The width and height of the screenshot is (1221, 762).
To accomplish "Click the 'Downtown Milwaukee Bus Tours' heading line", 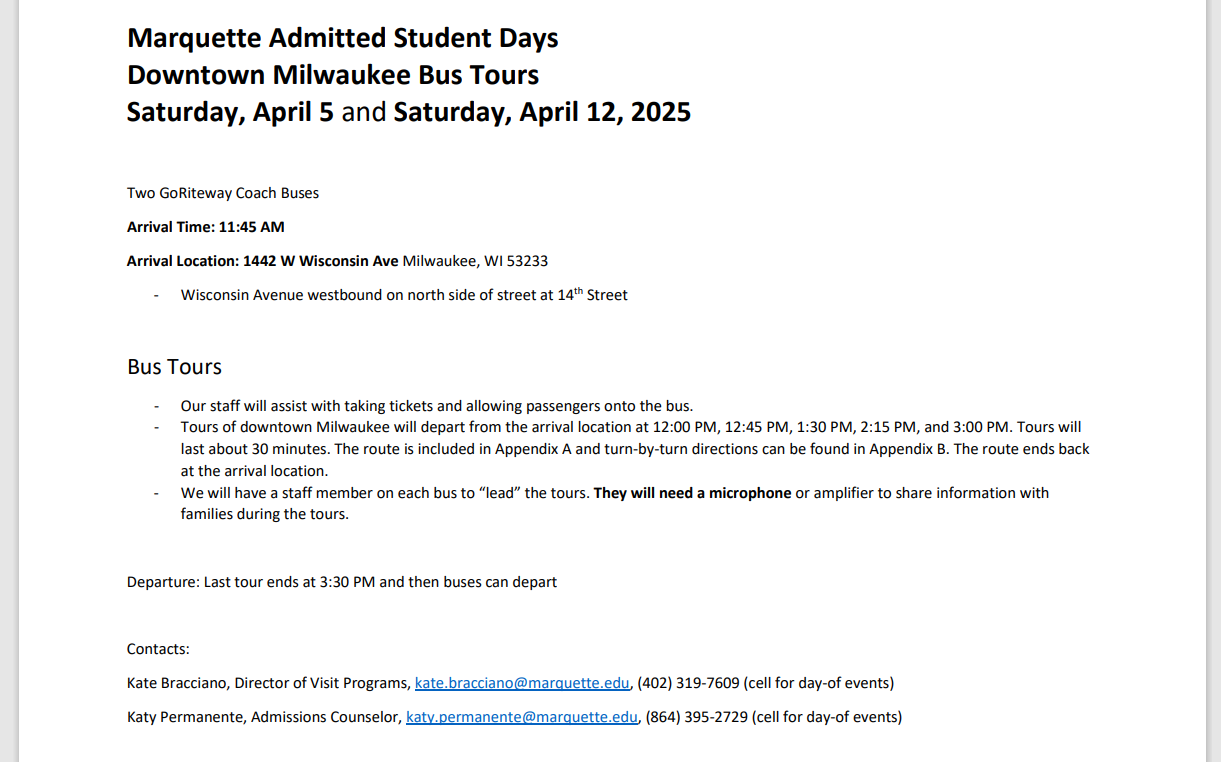I will [x=332, y=75].
